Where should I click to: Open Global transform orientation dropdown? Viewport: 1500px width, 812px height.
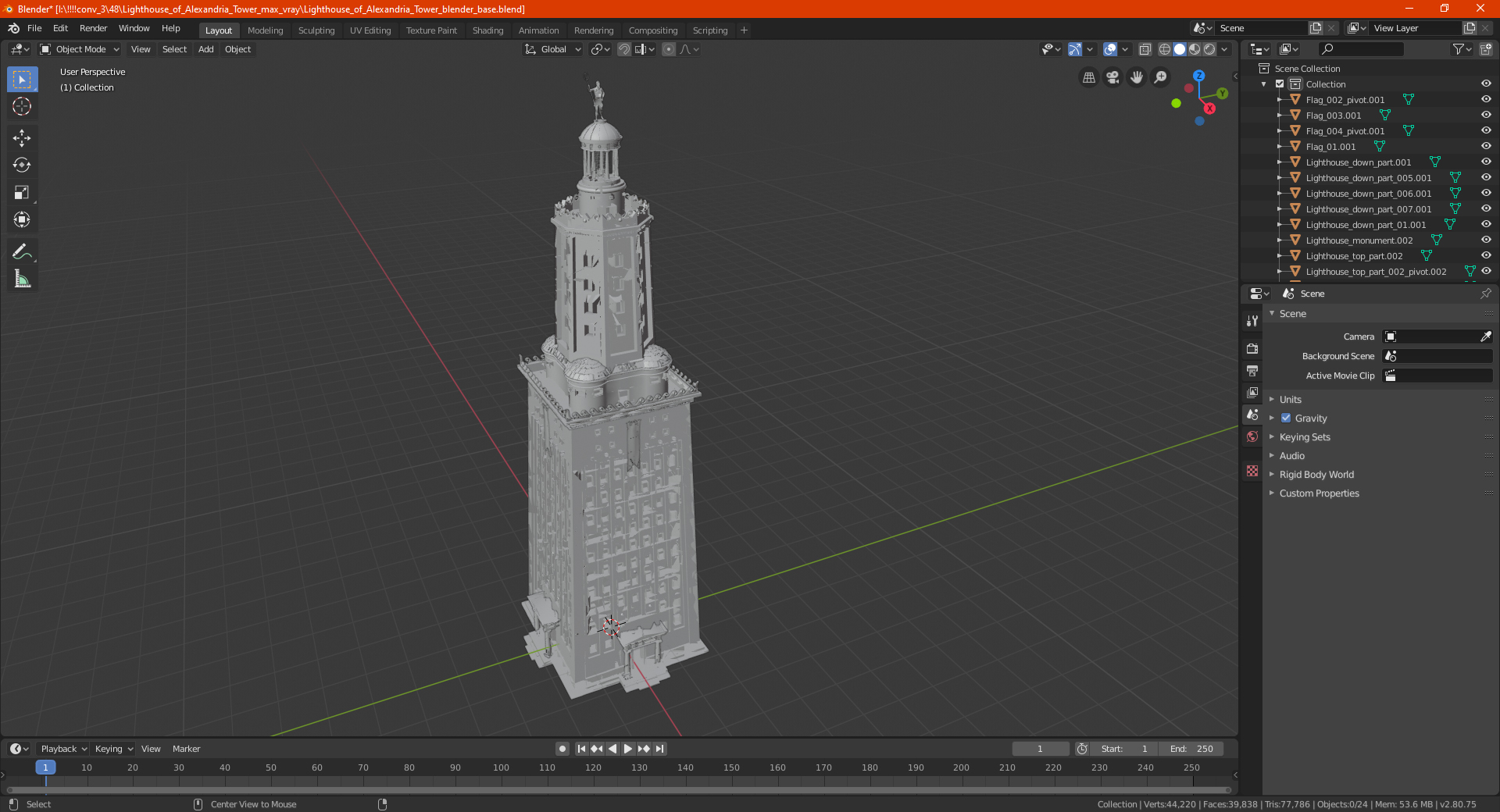[553, 49]
